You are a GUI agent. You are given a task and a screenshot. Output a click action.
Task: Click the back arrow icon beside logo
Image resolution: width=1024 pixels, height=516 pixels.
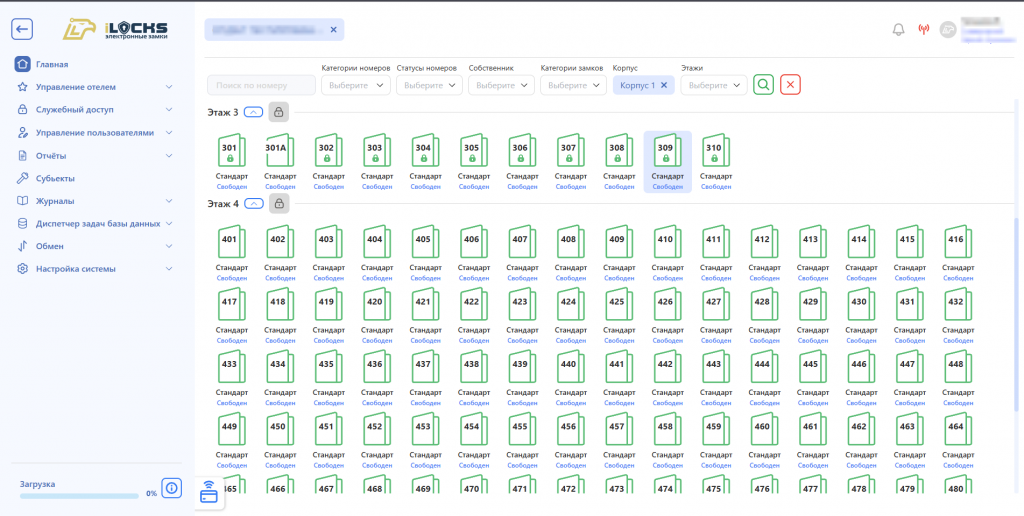coord(22,29)
